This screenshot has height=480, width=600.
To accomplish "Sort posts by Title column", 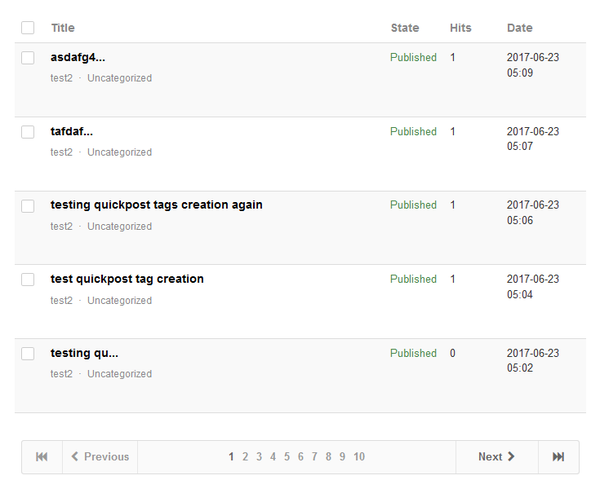I will point(63,28).
